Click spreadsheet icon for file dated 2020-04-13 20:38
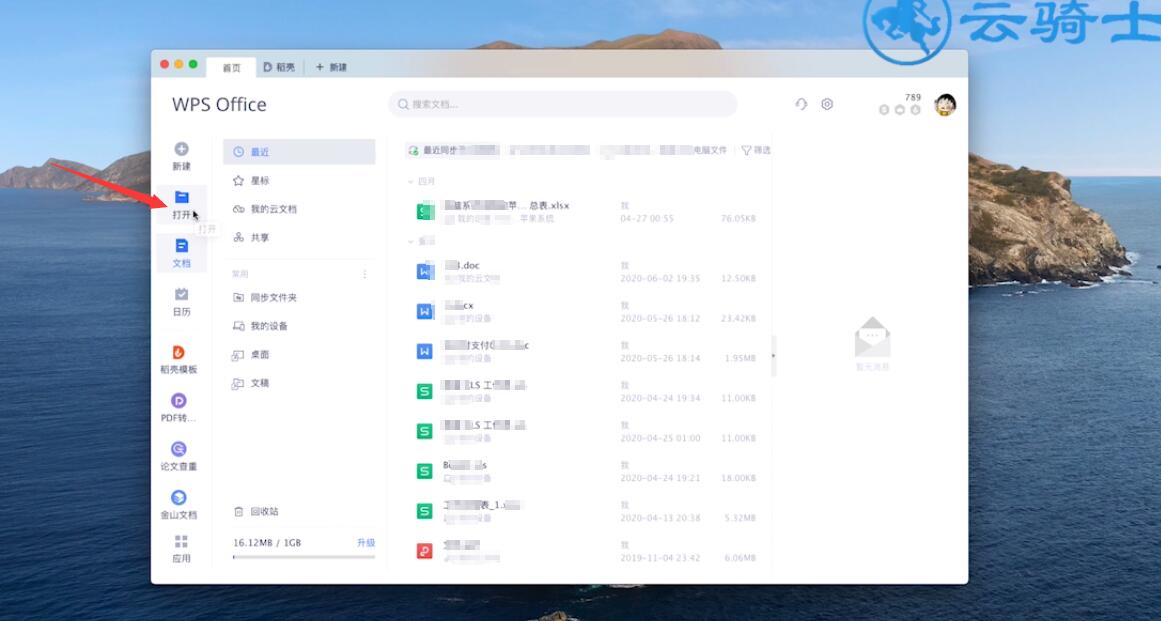Image resolution: width=1161 pixels, height=621 pixels. tap(424, 511)
